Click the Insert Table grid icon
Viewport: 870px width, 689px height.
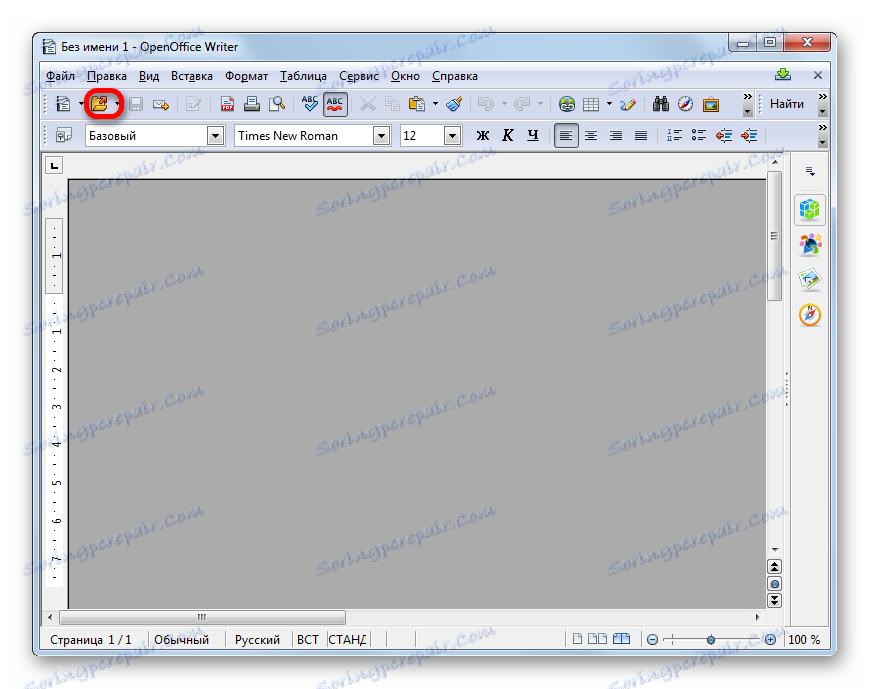[x=591, y=104]
